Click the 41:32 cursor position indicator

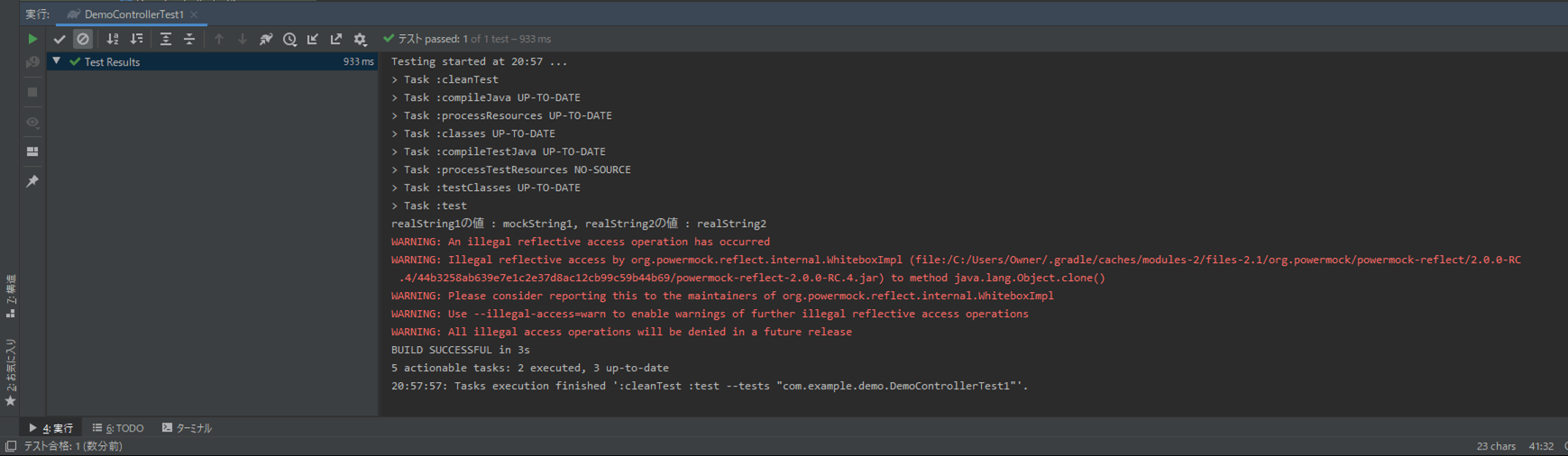pyautogui.click(x=1541, y=446)
